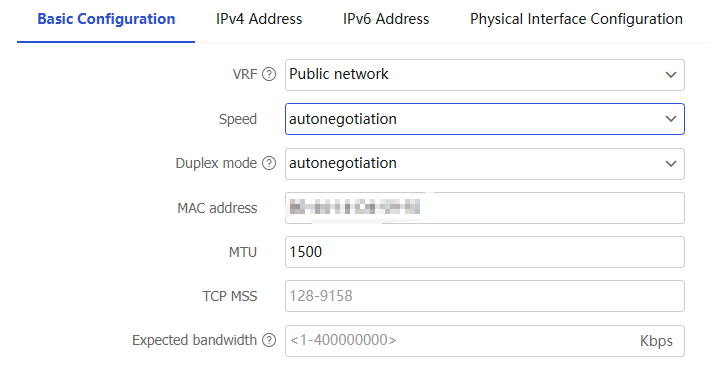Select the MAC address text field
Image resolution: width=710 pixels, height=385 pixels.
tap(485, 208)
